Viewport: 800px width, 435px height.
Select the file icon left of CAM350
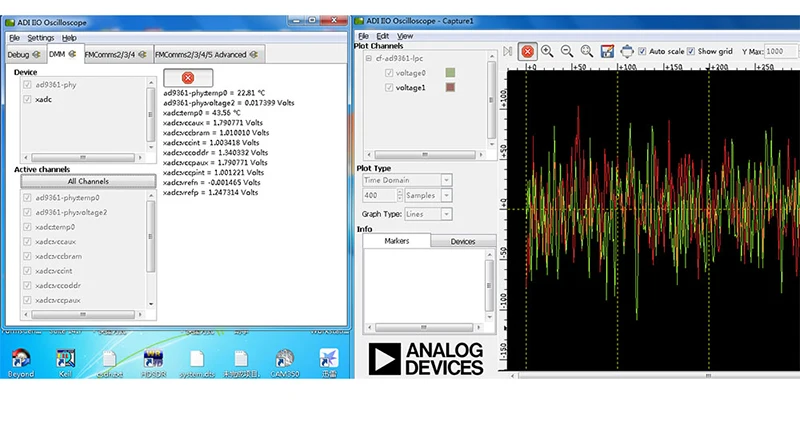(241, 363)
